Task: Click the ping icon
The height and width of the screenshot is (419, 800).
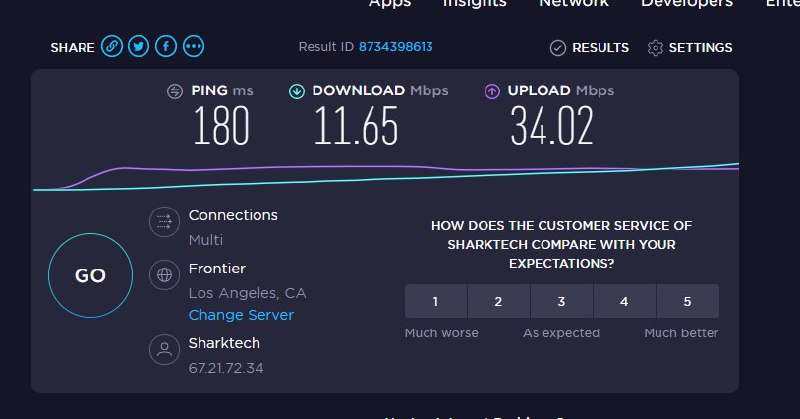Action: [175, 91]
